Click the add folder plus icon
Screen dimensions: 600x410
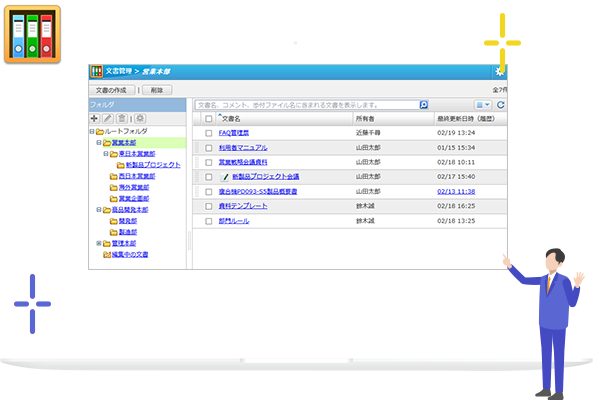(95, 118)
